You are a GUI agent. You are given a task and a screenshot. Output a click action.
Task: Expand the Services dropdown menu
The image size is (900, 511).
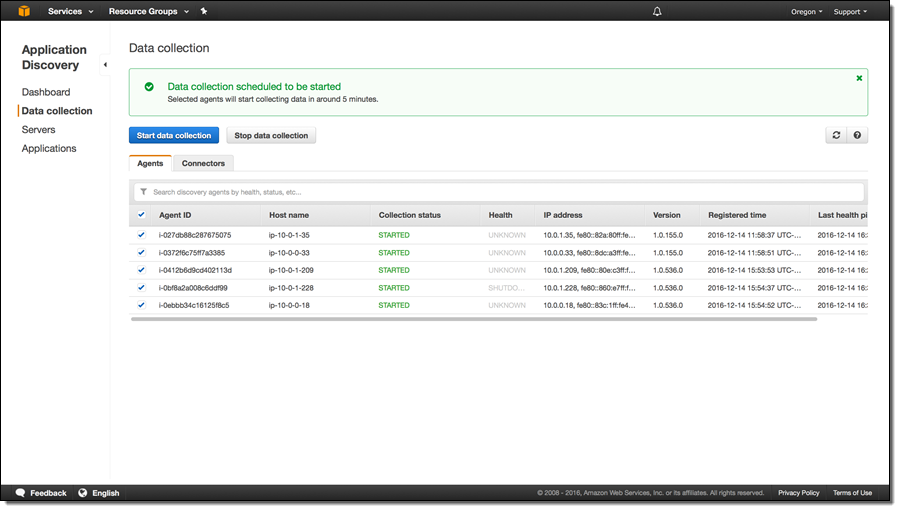point(70,12)
